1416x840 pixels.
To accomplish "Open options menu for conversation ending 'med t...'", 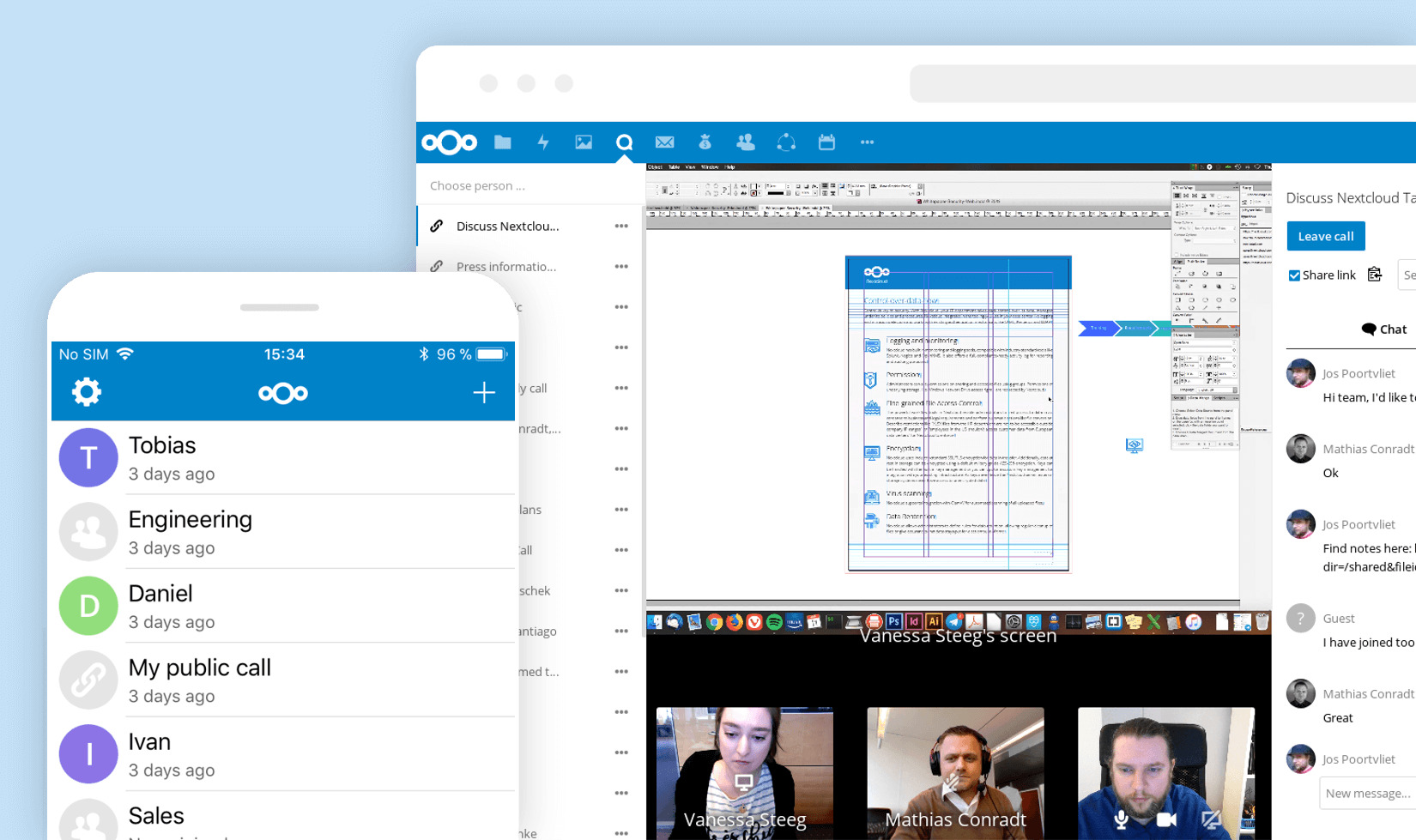I will 621,672.
